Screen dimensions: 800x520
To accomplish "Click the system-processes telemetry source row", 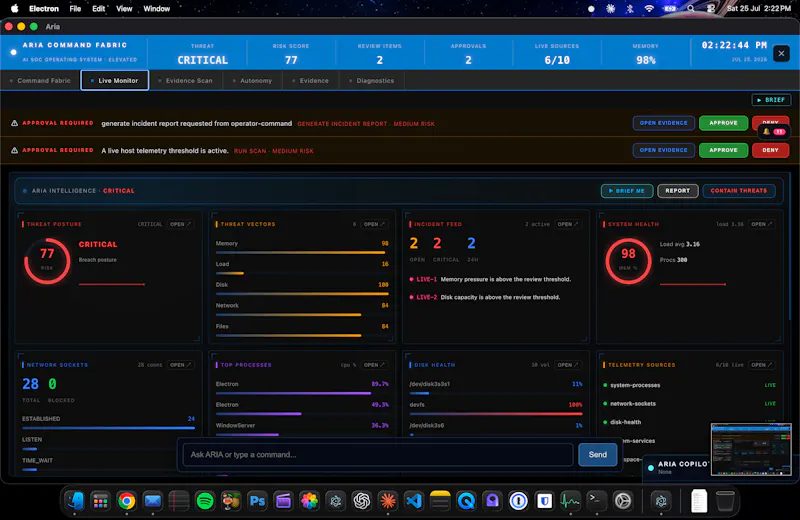I will tap(689, 385).
